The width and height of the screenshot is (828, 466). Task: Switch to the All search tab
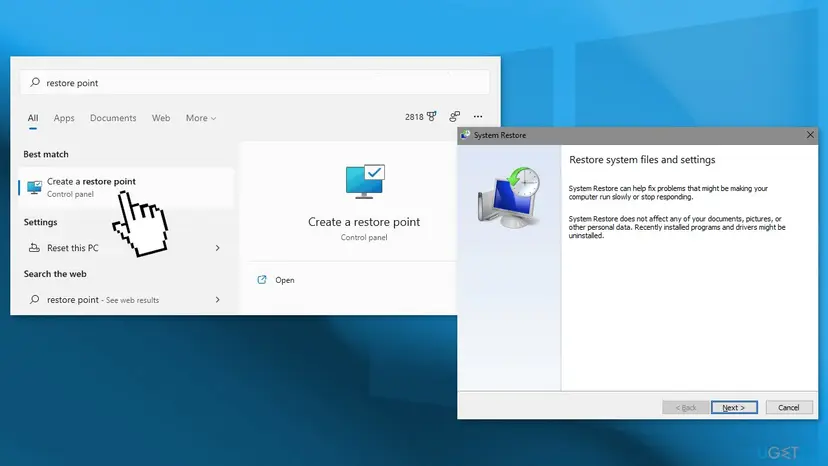33,118
